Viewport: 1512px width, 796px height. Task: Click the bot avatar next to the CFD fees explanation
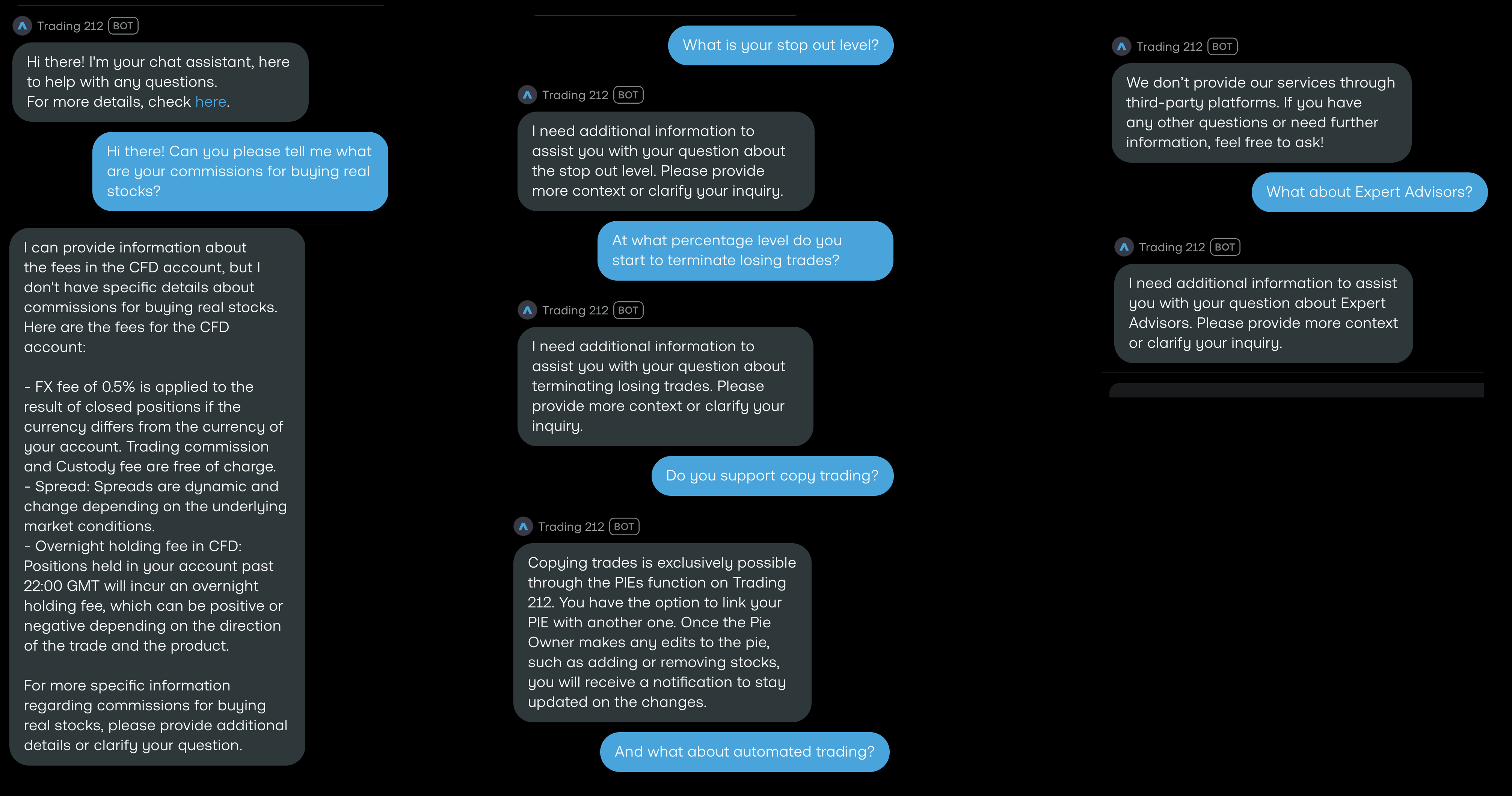point(22,26)
